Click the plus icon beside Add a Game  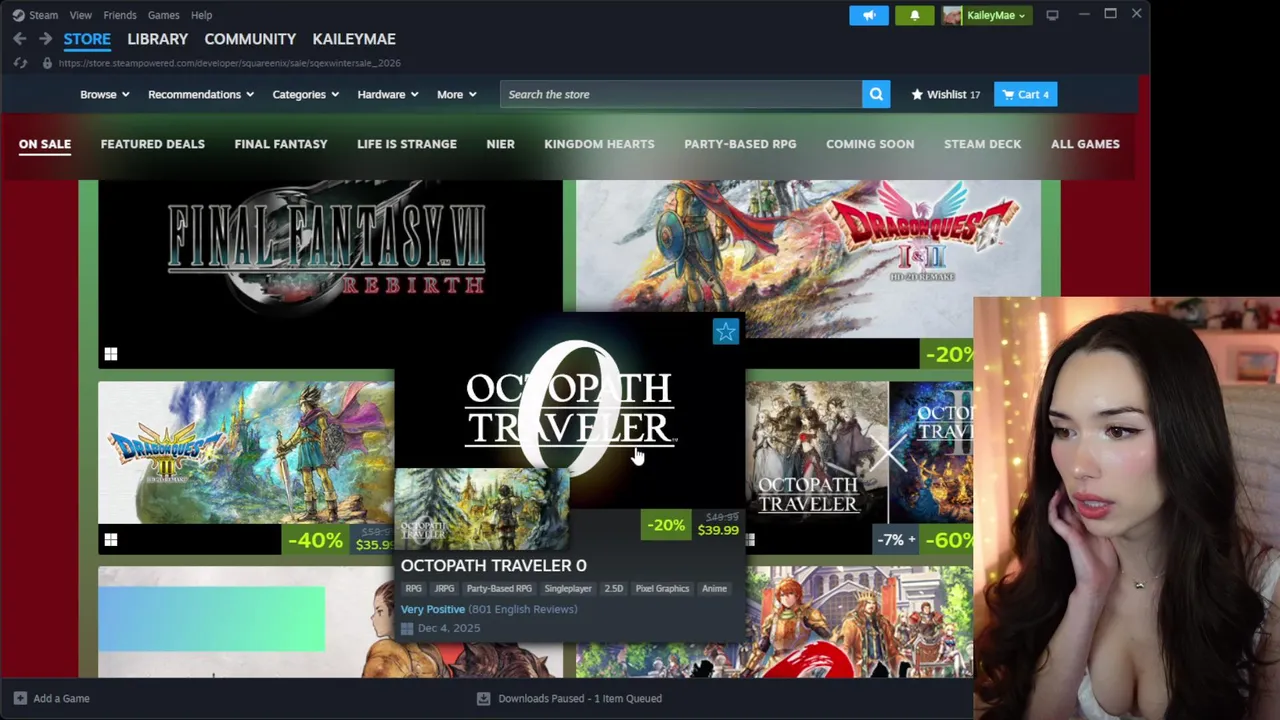point(20,698)
